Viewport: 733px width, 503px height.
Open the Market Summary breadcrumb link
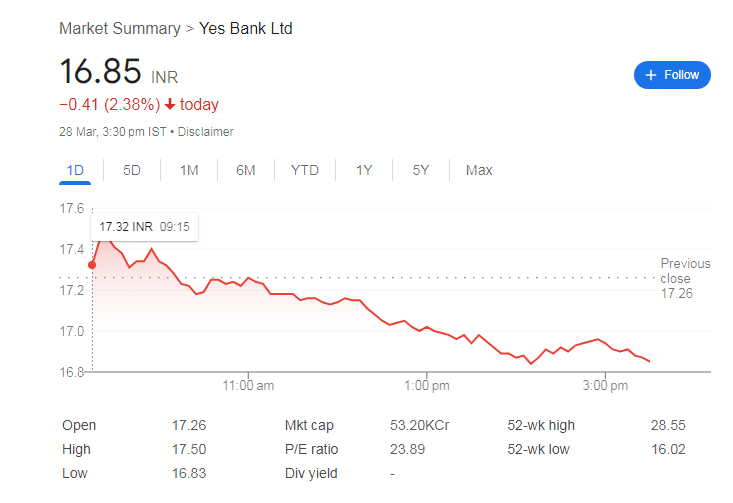click(118, 28)
